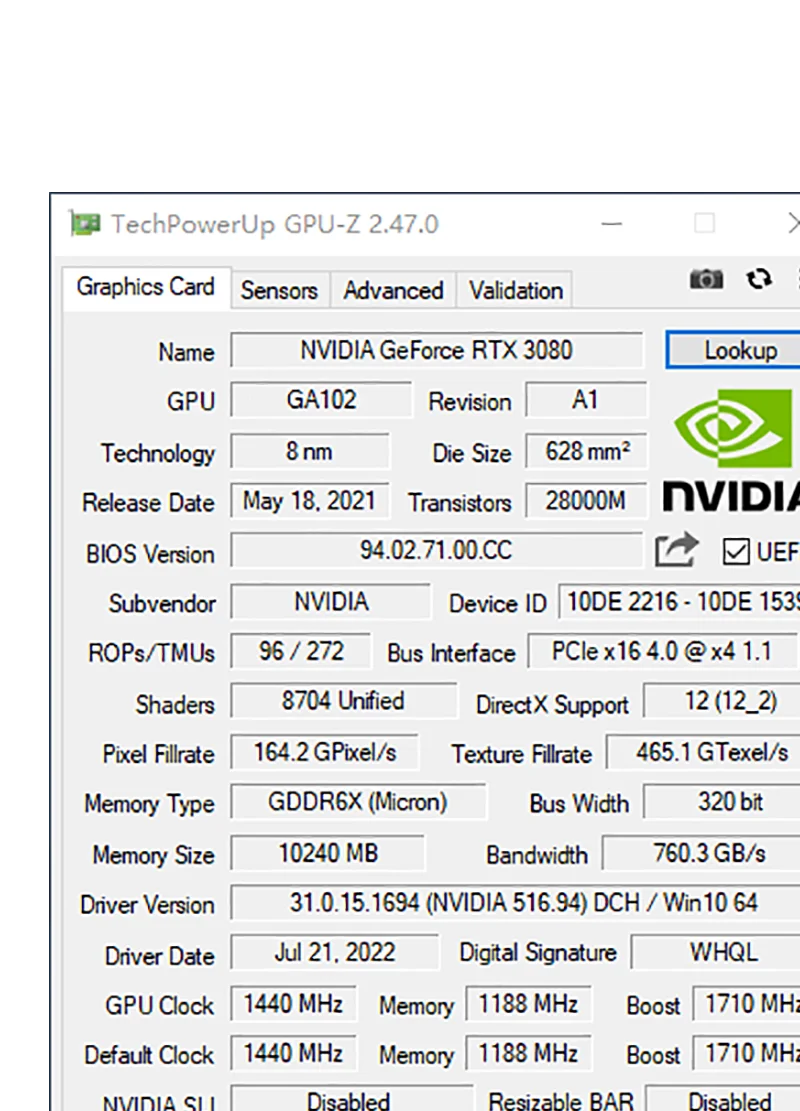Click the GPU field showing GA102
Image resolution: width=800 pixels, height=1111 pixels.
[321, 400]
